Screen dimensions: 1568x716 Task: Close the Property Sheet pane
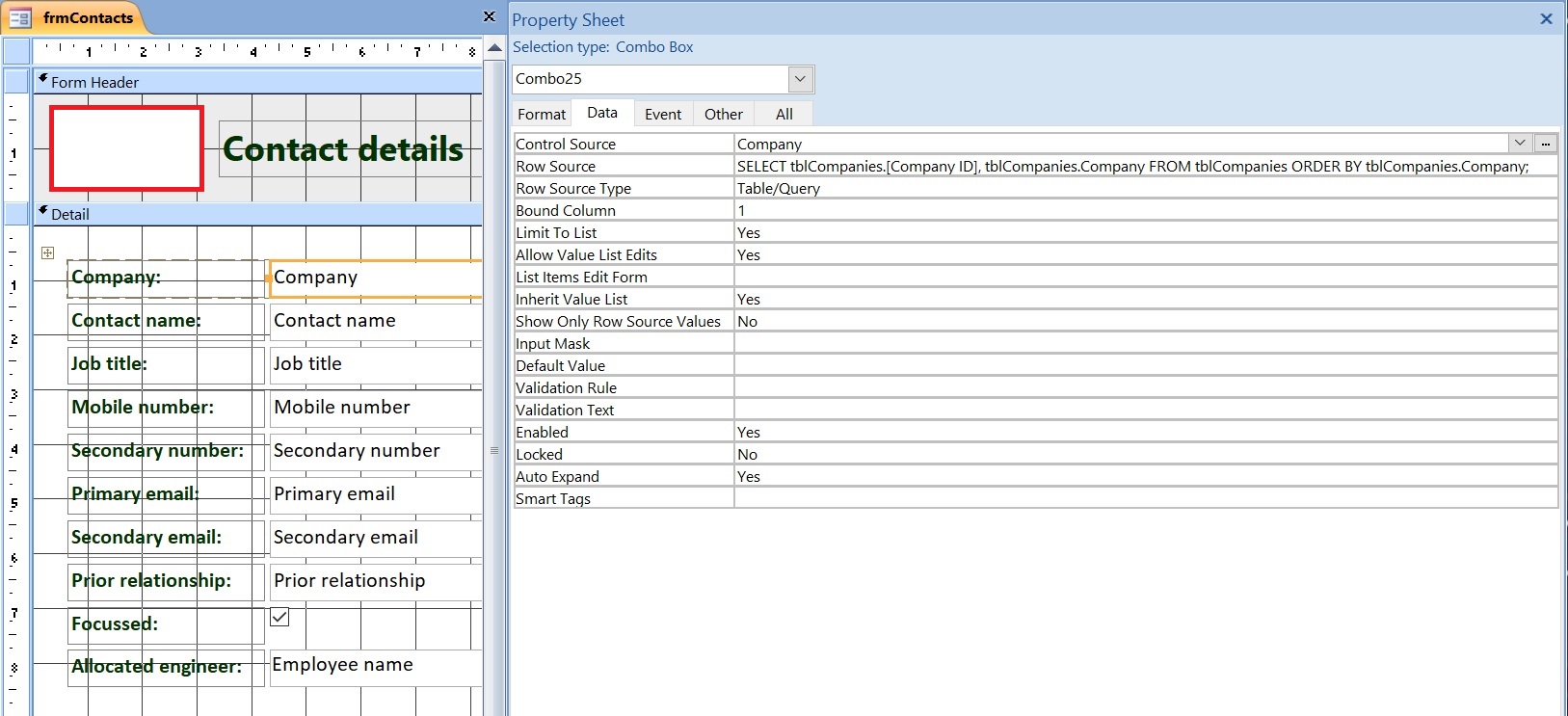point(1546,19)
